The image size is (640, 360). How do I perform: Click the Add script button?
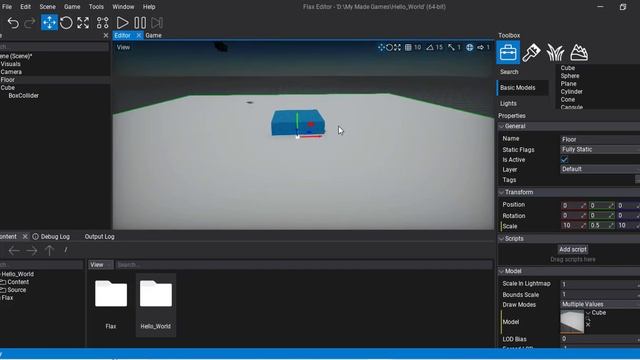pos(573,249)
